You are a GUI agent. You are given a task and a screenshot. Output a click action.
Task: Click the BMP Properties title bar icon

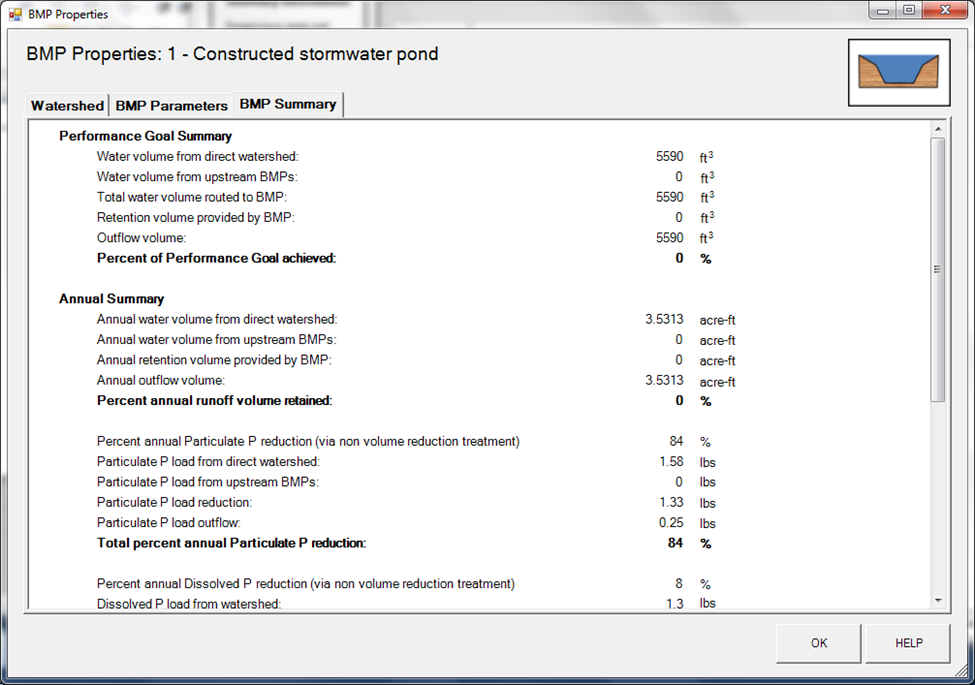coord(15,14)
